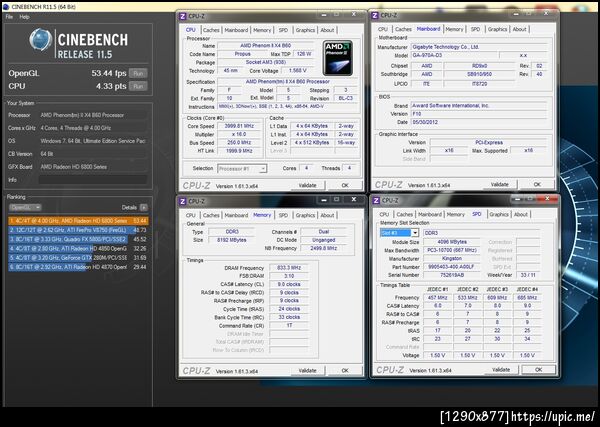Open the OpenGL ranking dropdown
Viewport: 600px width, 427px height.
25,207
